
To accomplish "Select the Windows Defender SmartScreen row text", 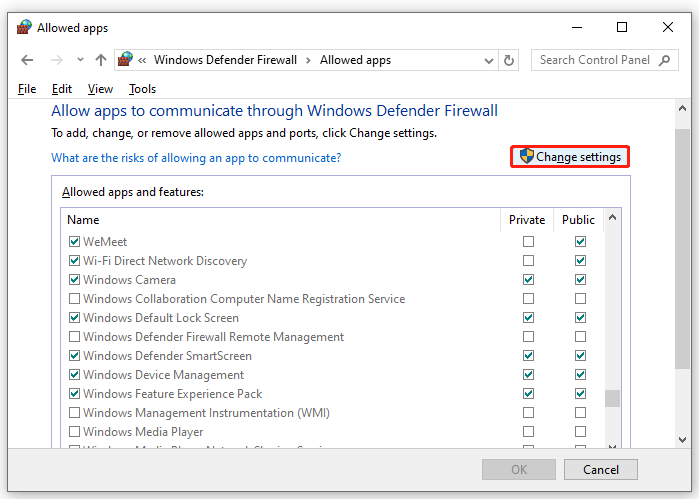I will [167, 356].
